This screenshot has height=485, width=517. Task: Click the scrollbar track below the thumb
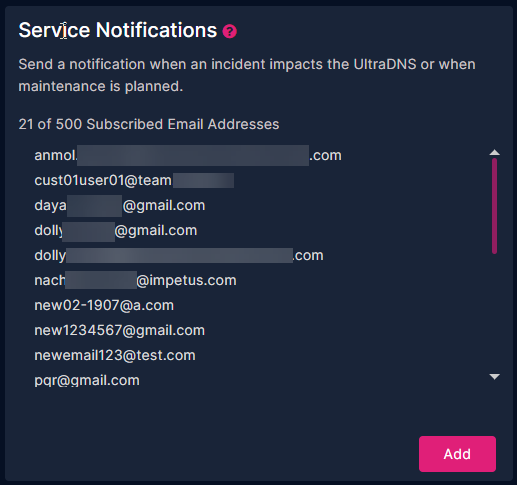[494, 313]
